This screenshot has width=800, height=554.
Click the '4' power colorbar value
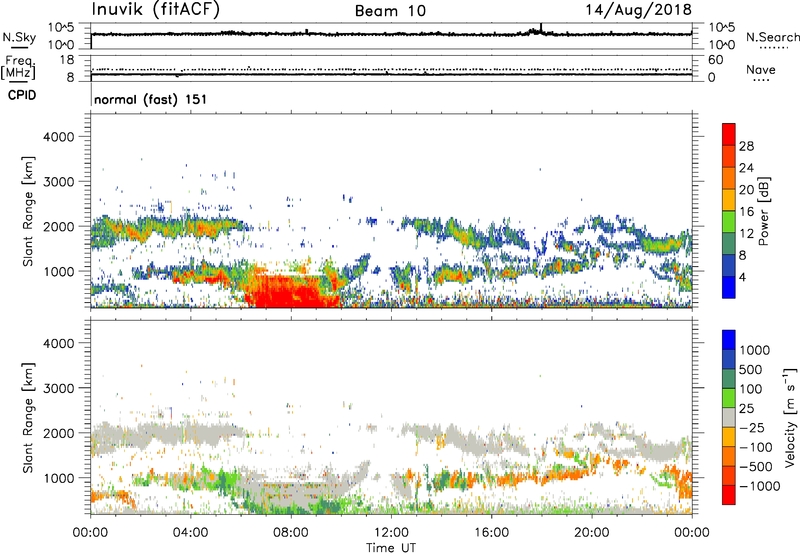[742, 278]
